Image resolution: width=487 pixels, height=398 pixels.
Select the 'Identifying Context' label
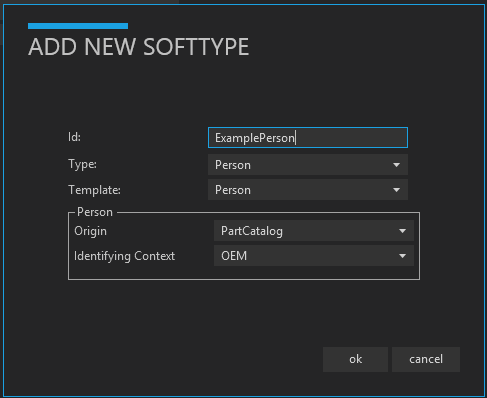tap(124, 256)
